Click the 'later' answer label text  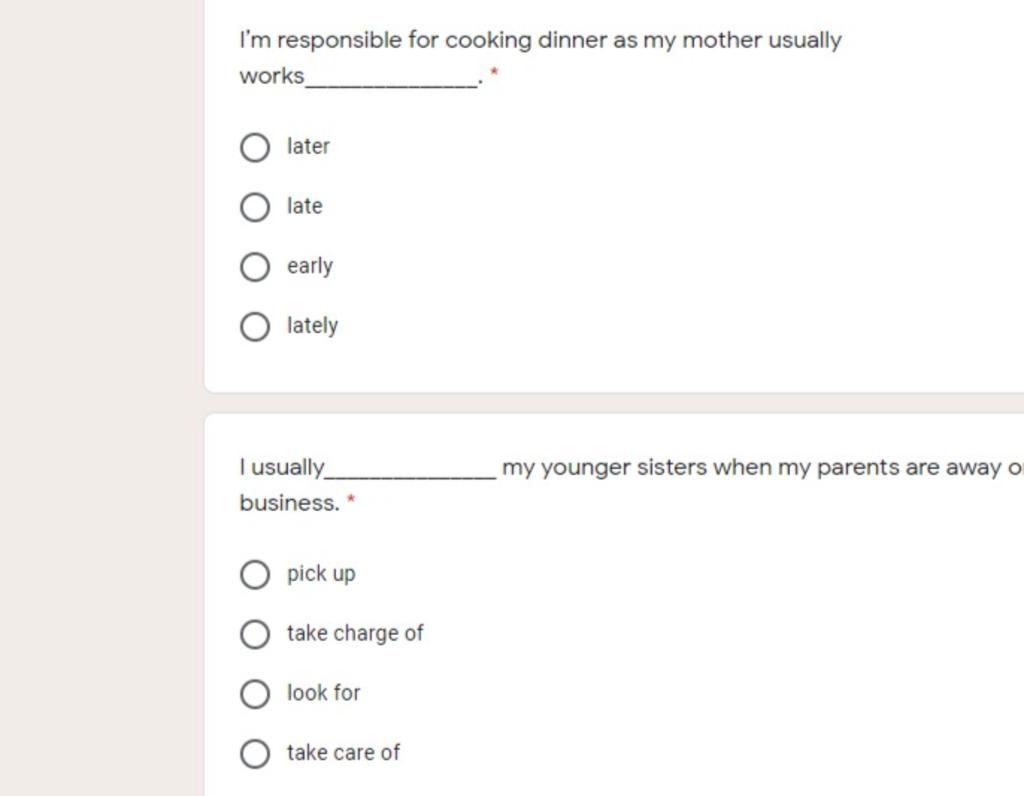coord(308,146)
